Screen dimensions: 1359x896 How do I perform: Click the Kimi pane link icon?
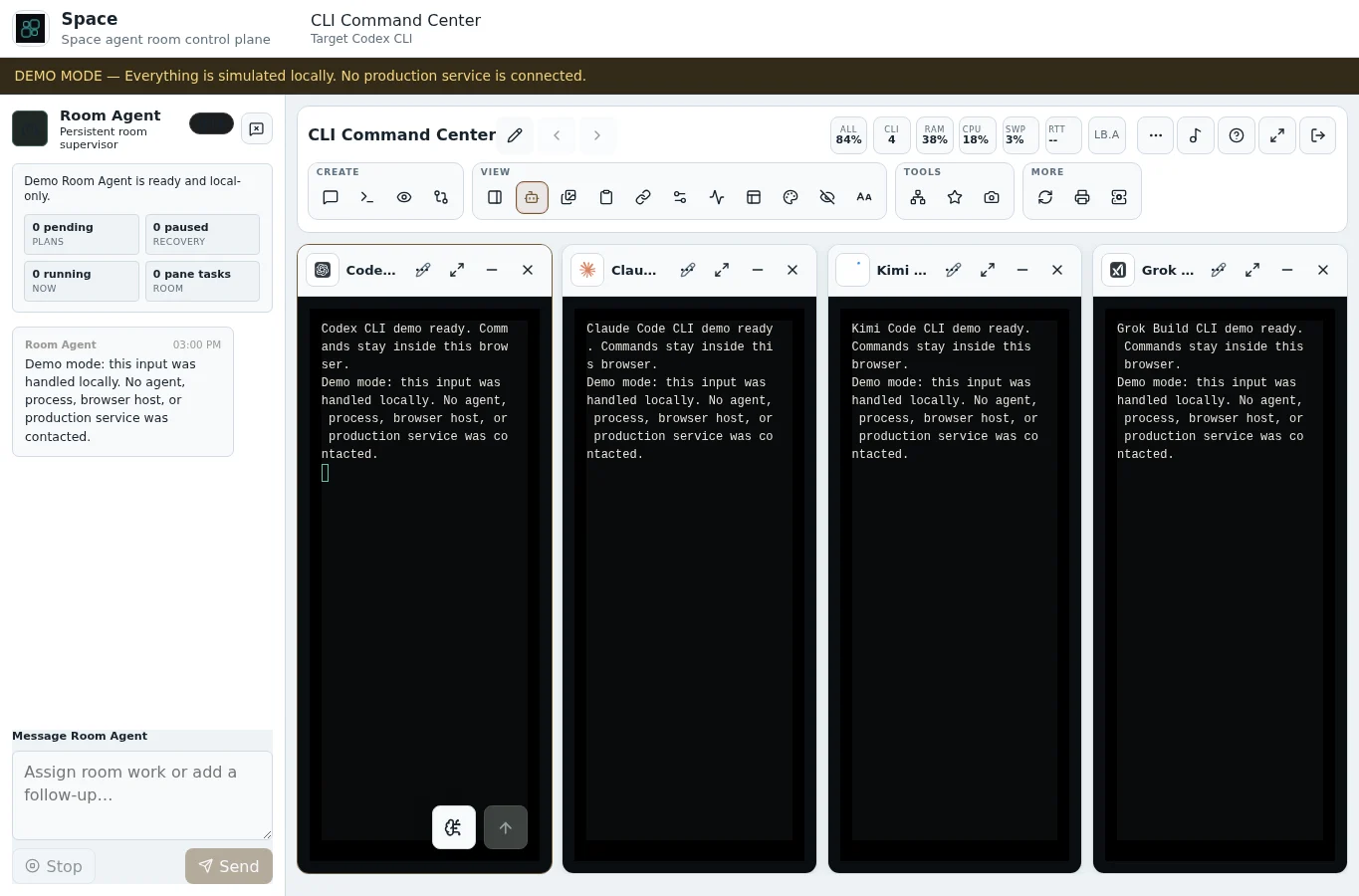(x=954, y=270)
